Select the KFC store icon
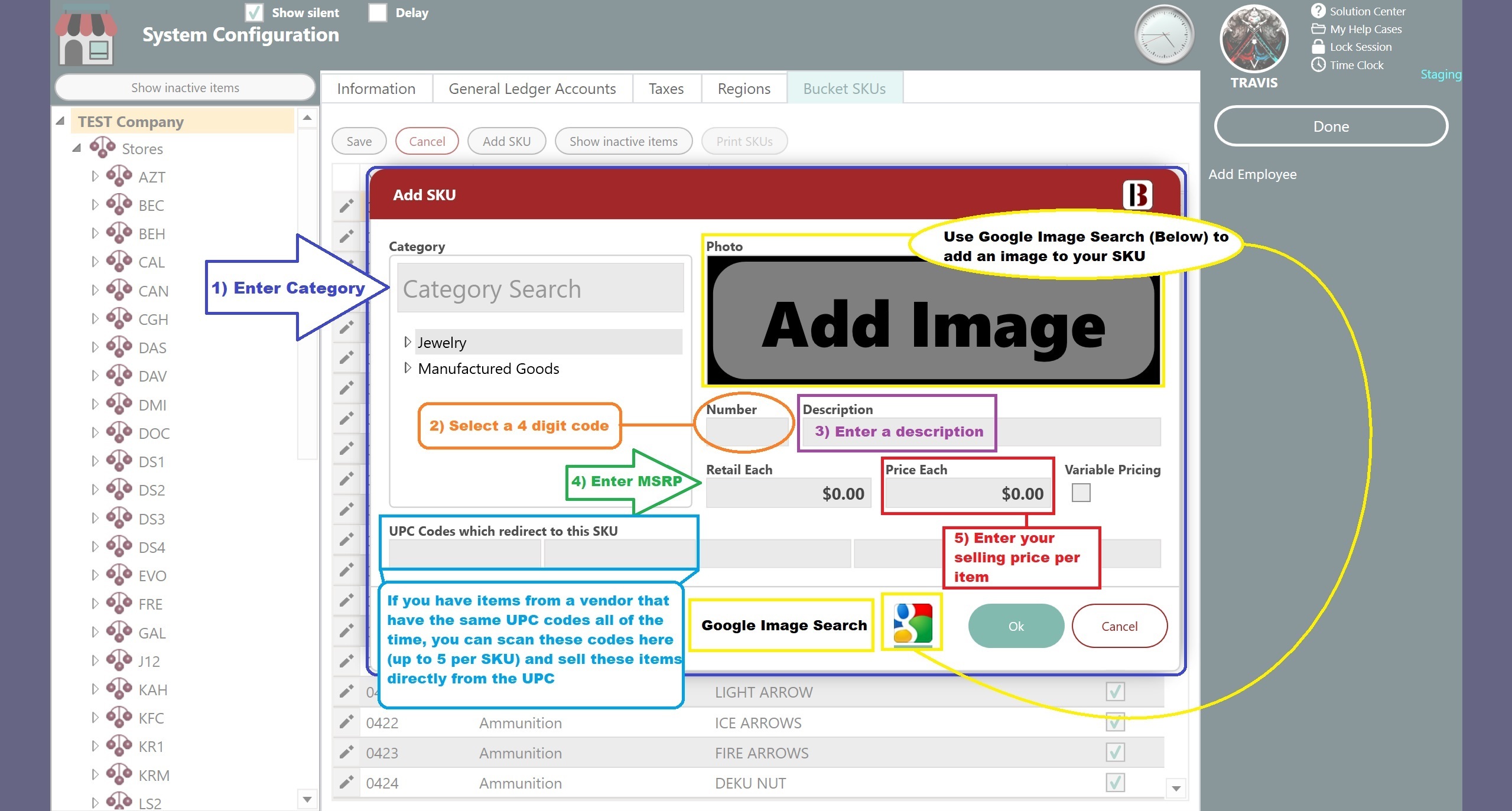 119,717
